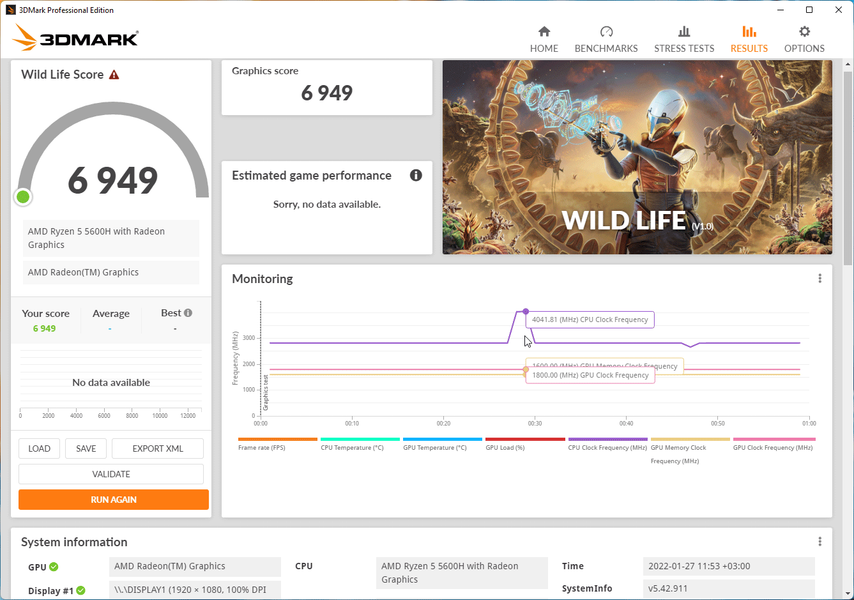The width and height of the screenshot is (854, 600).
Task: Toggle CPU Temperature legend item
Action: pos(360,444)
